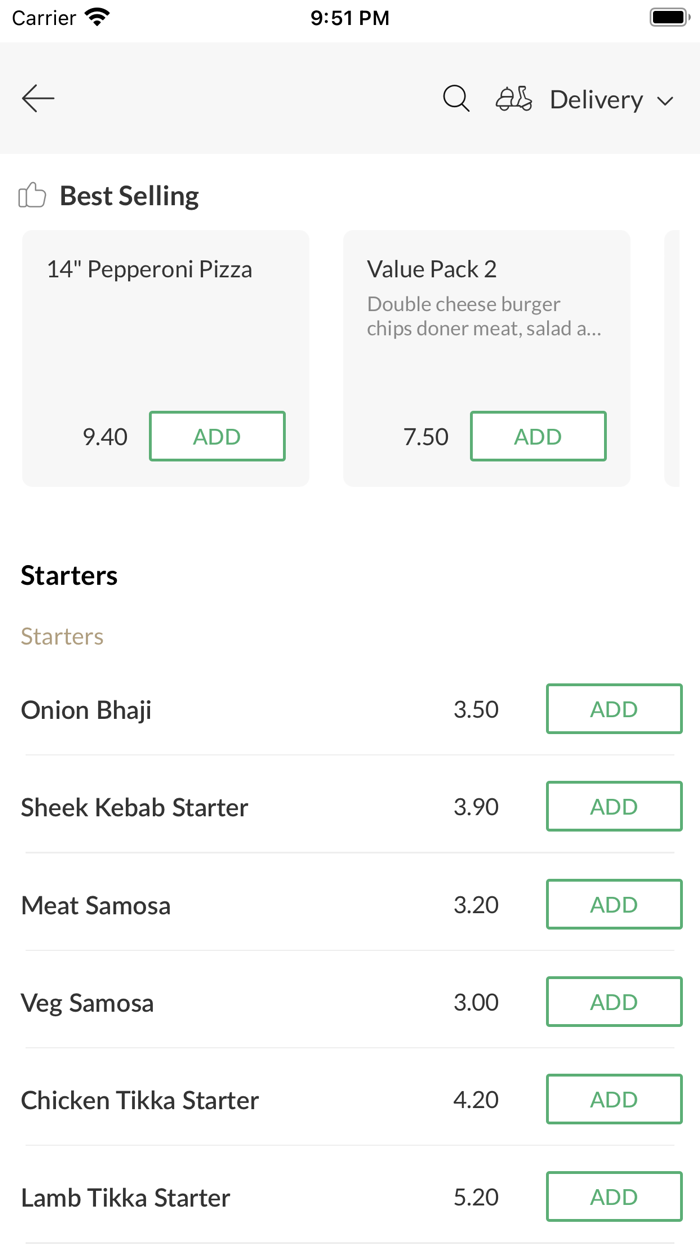Add Sheek Kebab Starter to basket
Viewport: 700px width, 1244px height.
pos(614,807)
